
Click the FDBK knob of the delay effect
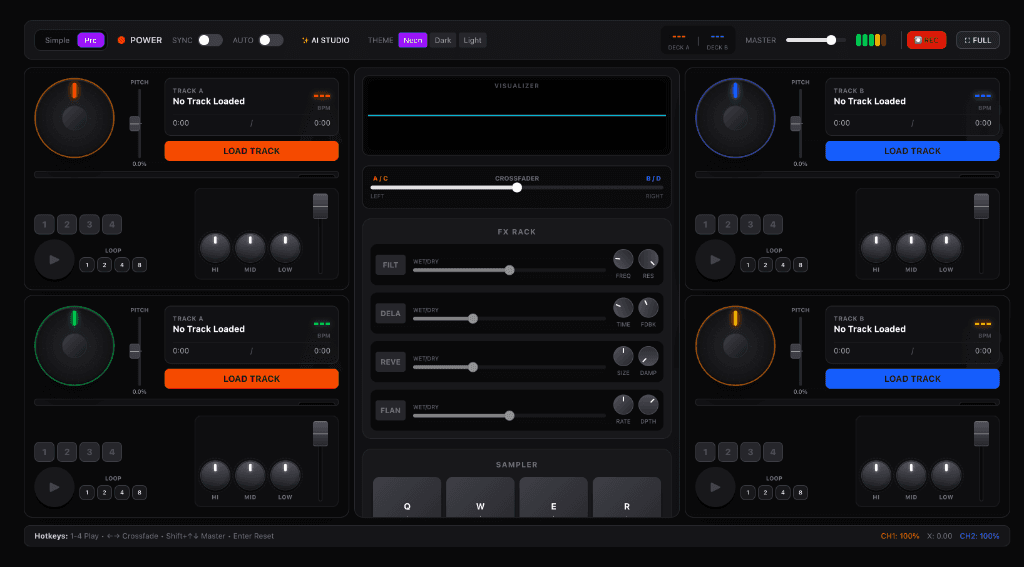648,308
